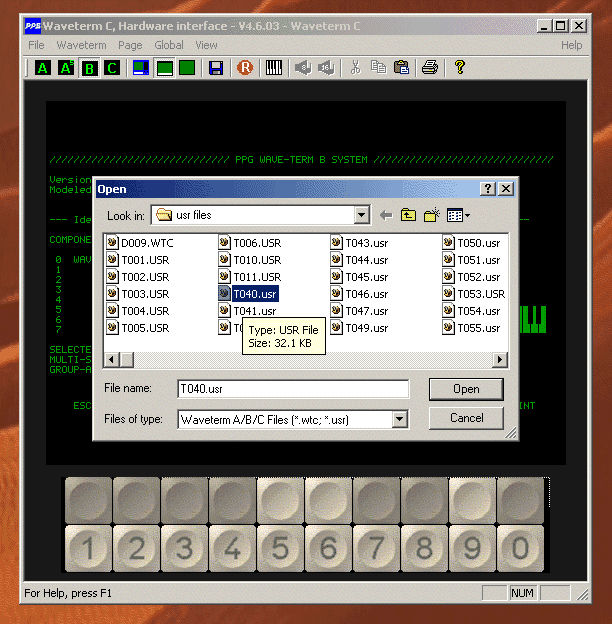Click the Open button

click(x=466, y=389)
